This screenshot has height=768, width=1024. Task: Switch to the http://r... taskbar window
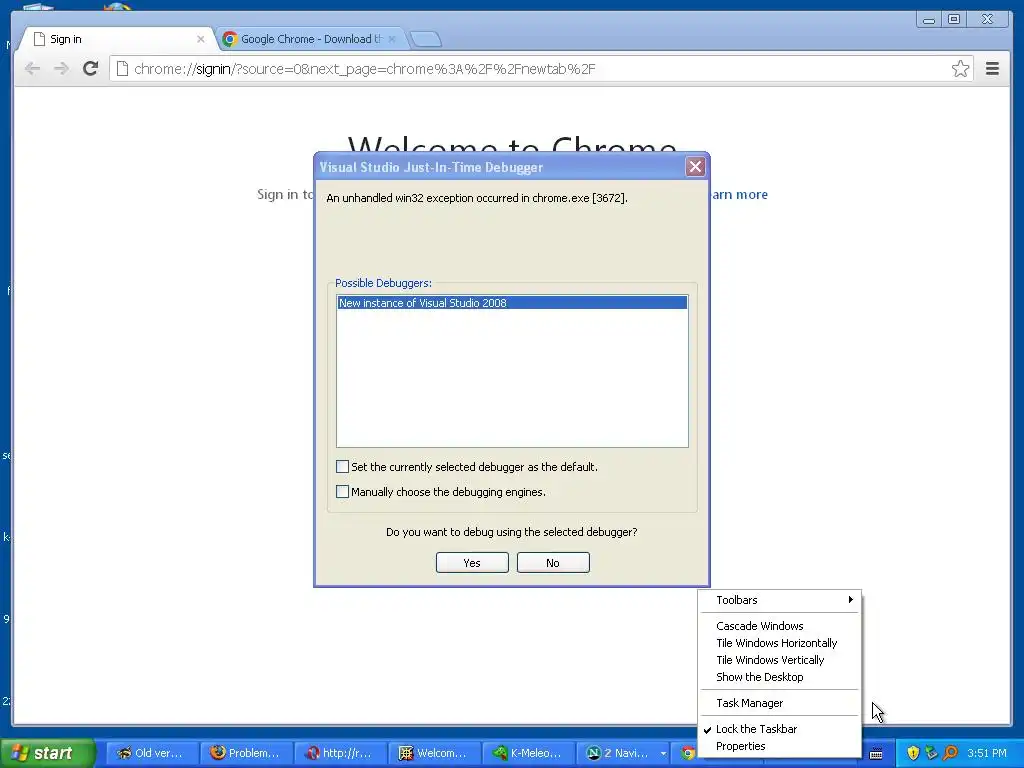point(340,753)
